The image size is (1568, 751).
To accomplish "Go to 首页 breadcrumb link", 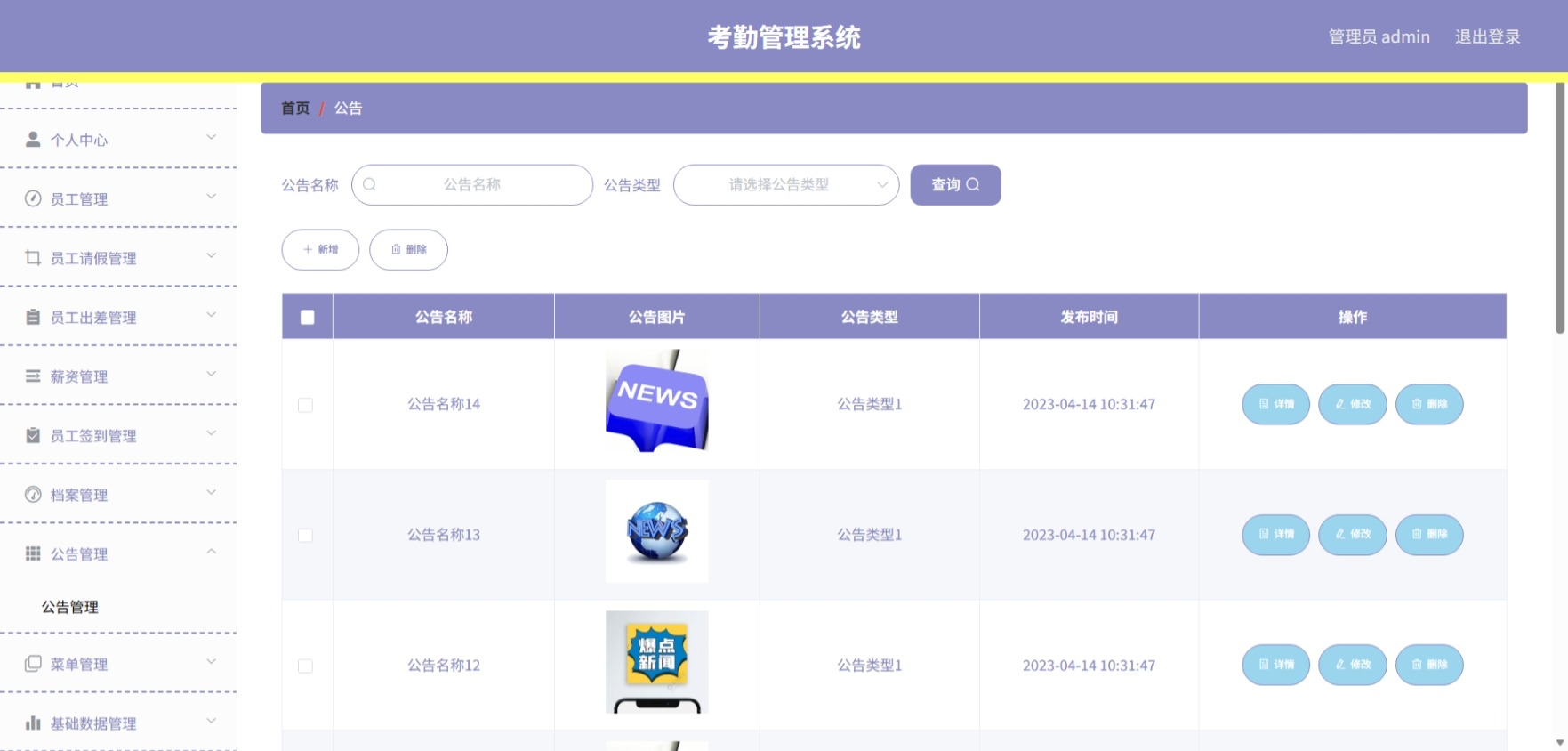I will click(x=295, y=108).
